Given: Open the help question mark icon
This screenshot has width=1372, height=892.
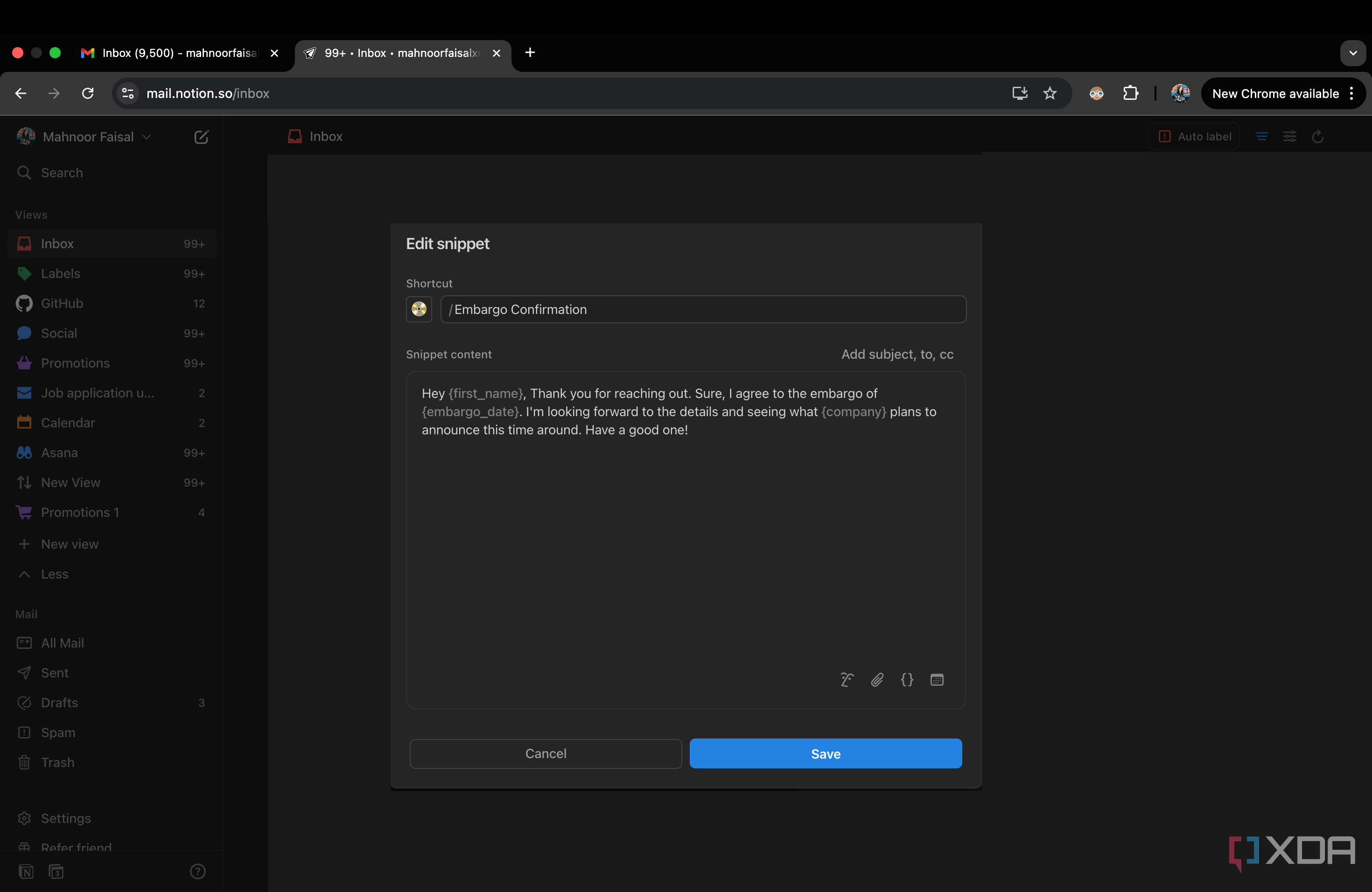Looking at the screenshot, I should (198, 871).
